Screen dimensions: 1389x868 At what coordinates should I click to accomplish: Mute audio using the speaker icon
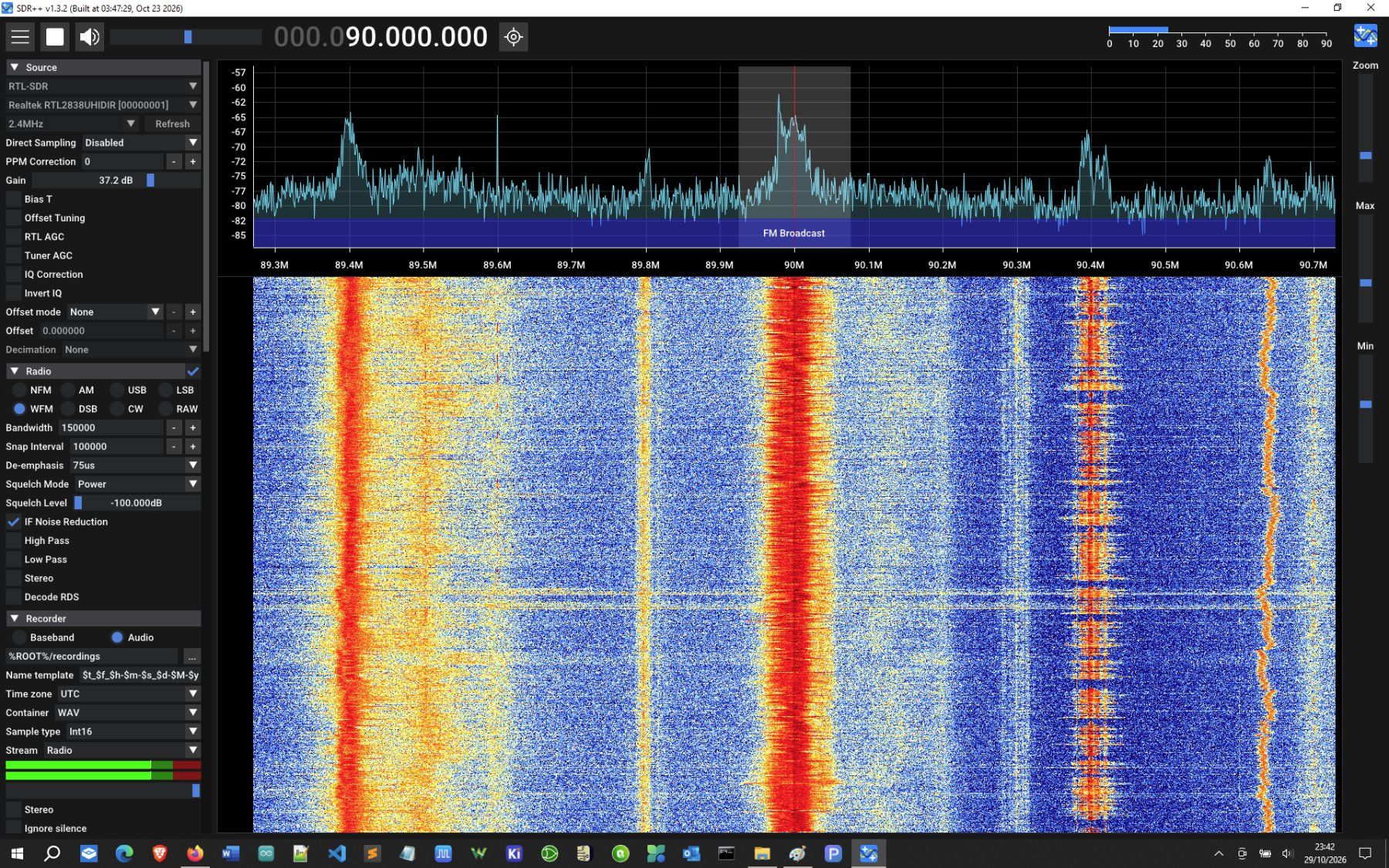[90, 36]
